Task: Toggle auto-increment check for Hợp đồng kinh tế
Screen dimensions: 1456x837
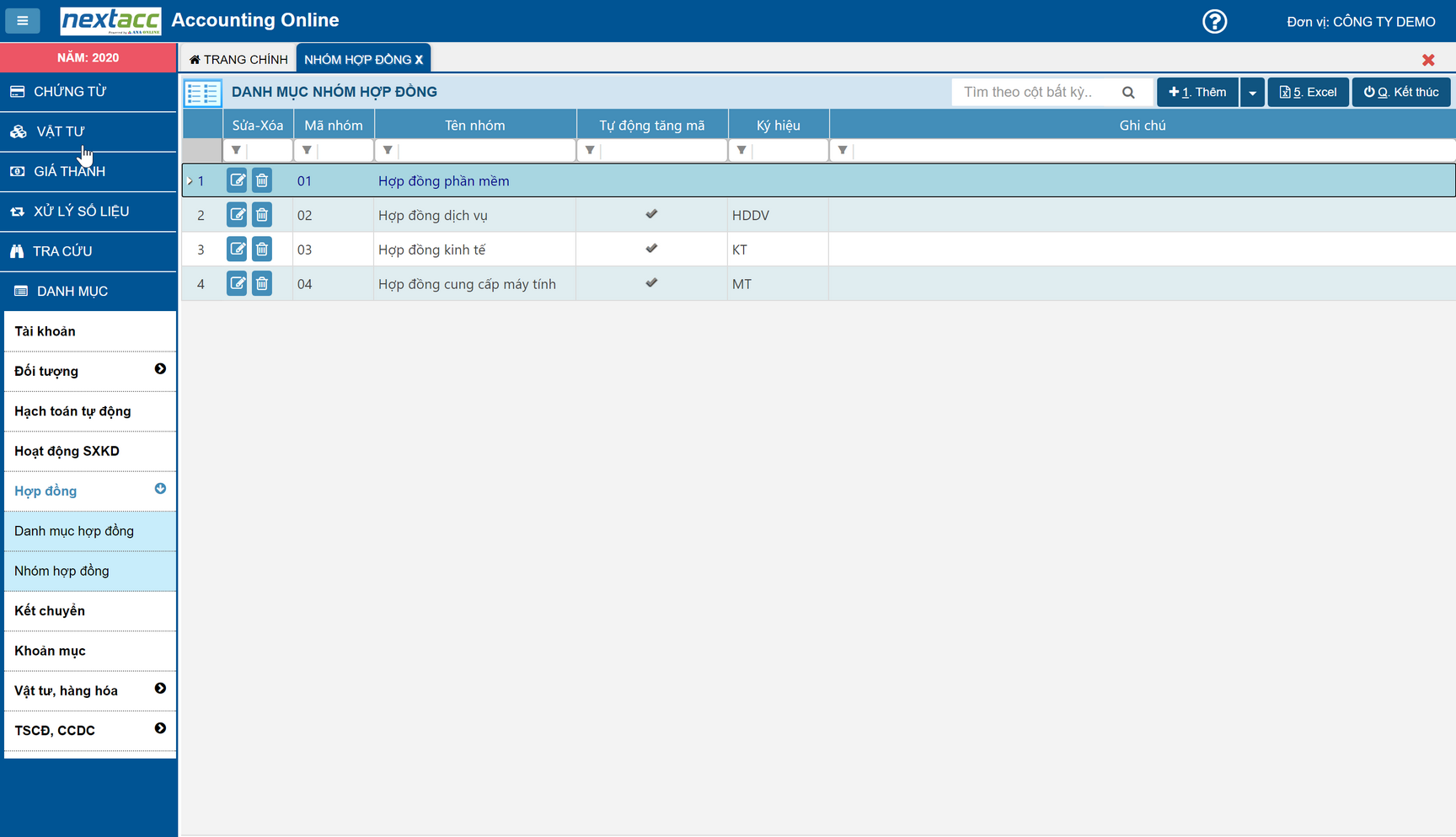Action: click(x=651, y=249)
